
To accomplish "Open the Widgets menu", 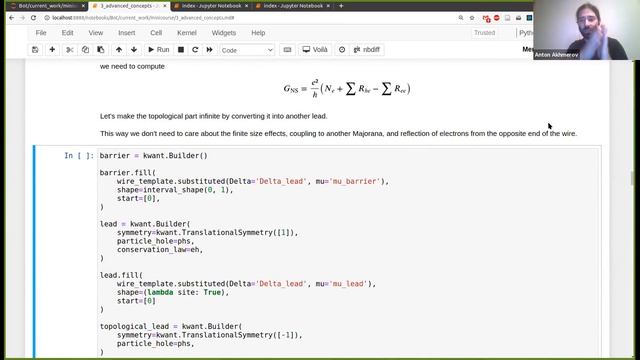I will pos(224,33).
